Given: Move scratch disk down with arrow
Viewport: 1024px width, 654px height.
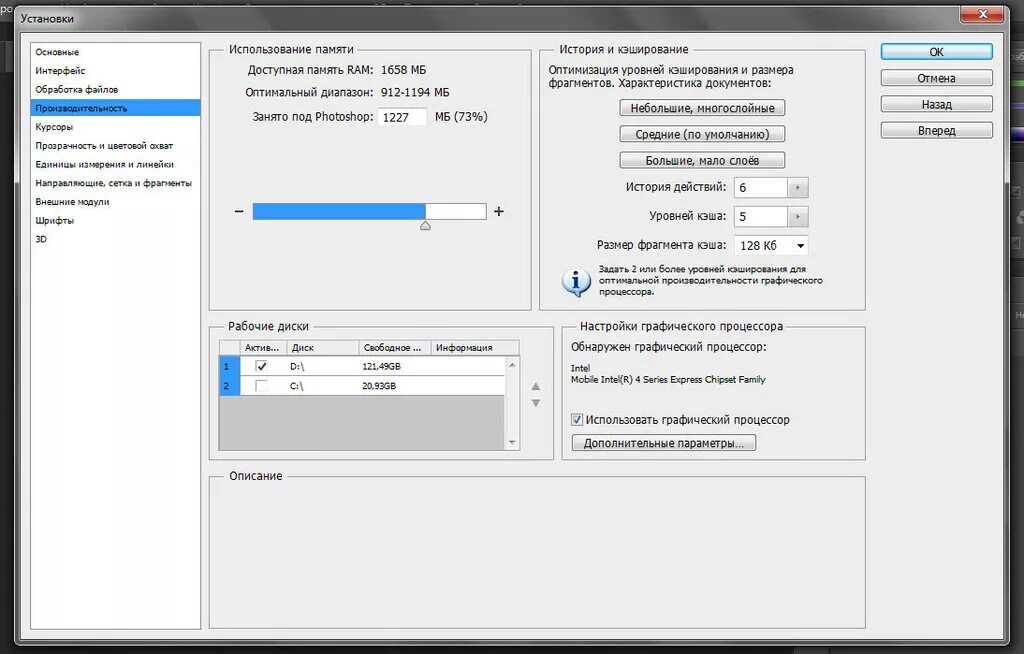Looking at the screenshot, I should [x=536, y=404].
